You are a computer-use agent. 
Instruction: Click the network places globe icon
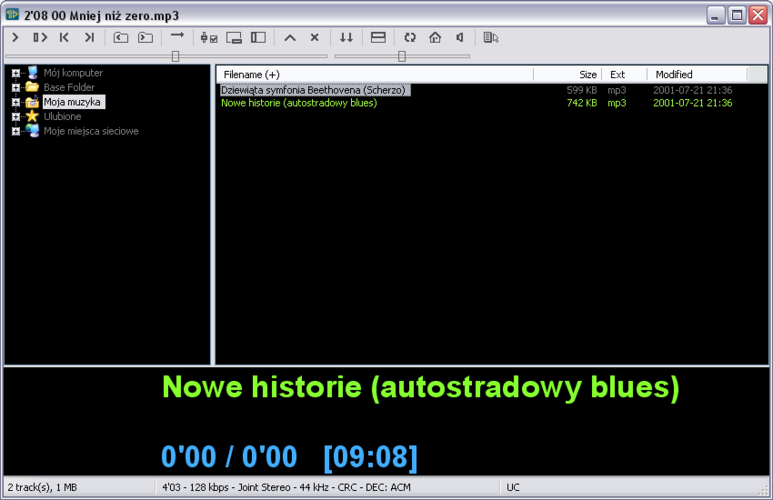pyautogui.click(x=33, y=131)
